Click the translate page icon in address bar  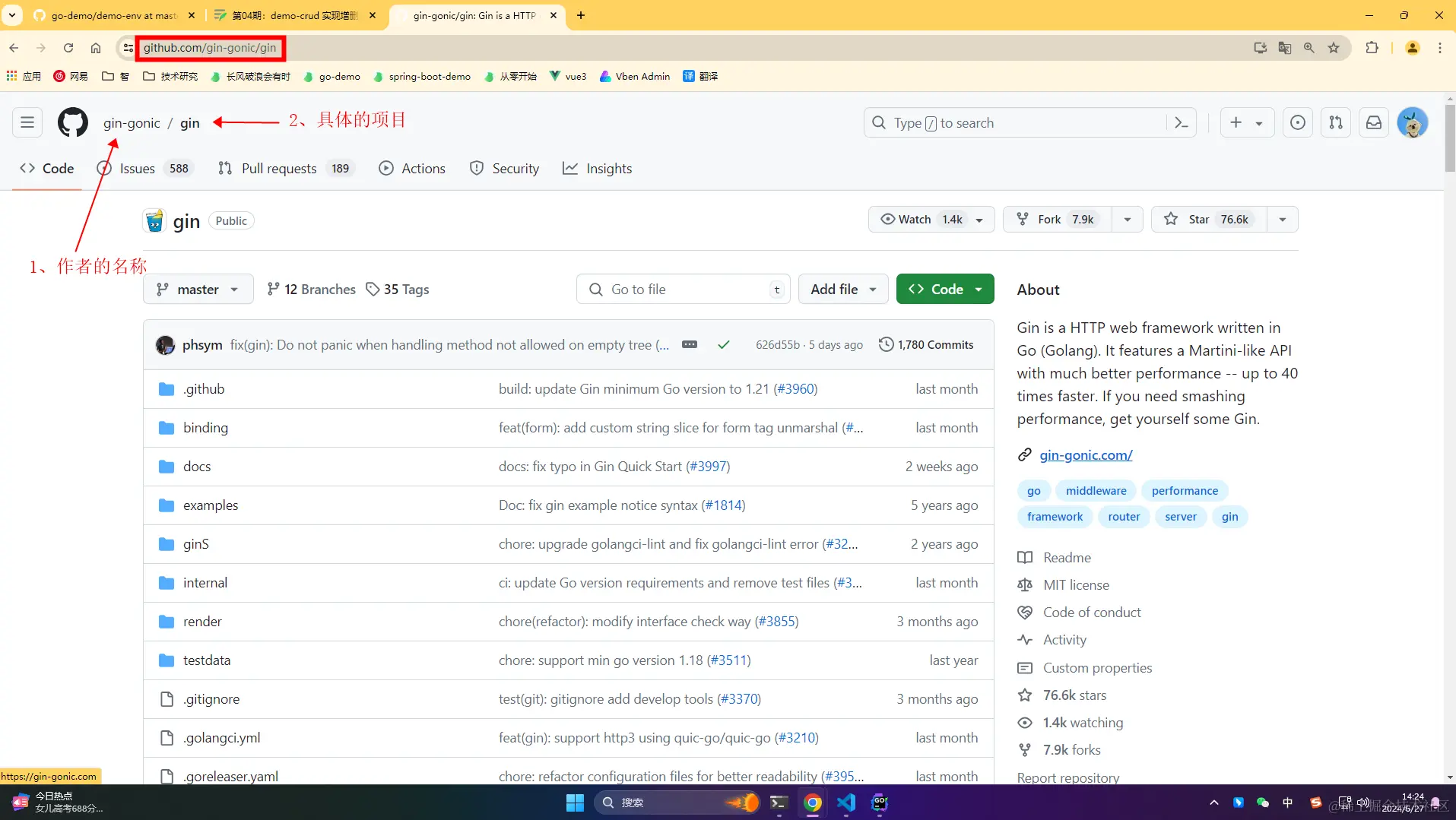[x=1285, y=48]
